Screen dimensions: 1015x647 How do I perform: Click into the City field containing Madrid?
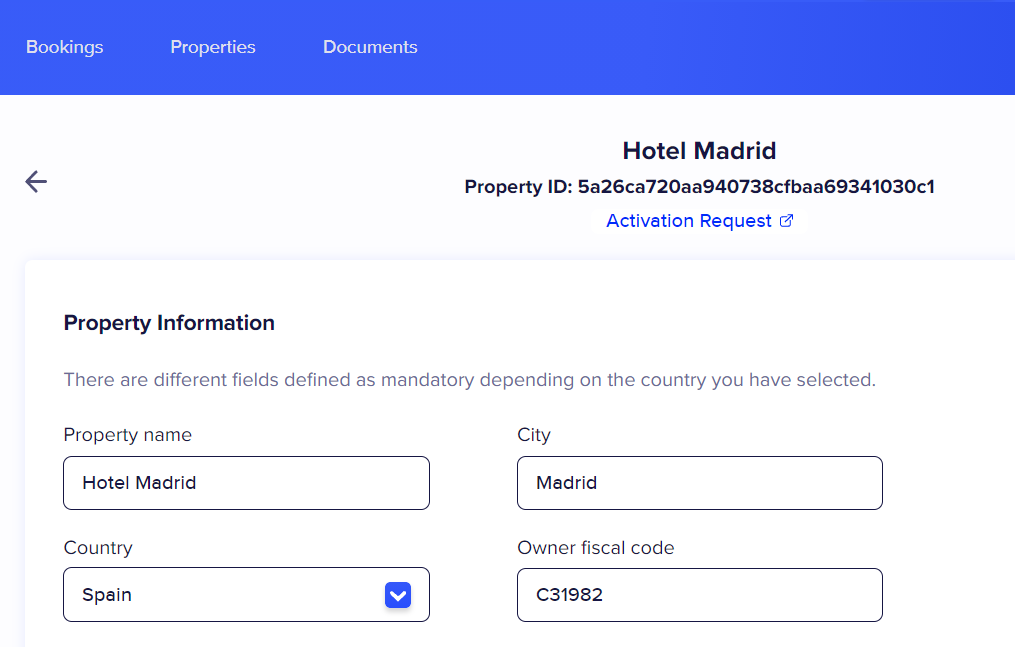pyautogui.click(x=700, y=483)
